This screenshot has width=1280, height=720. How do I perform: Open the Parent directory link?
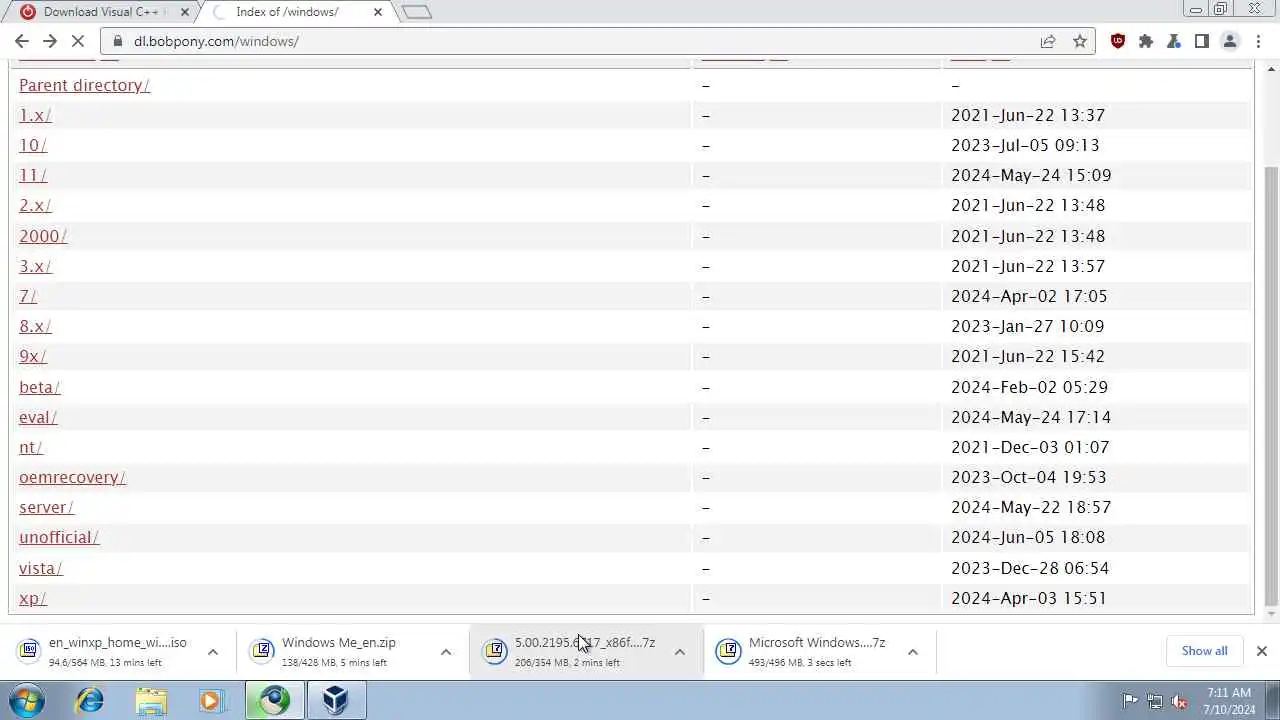tap(84, 85)
